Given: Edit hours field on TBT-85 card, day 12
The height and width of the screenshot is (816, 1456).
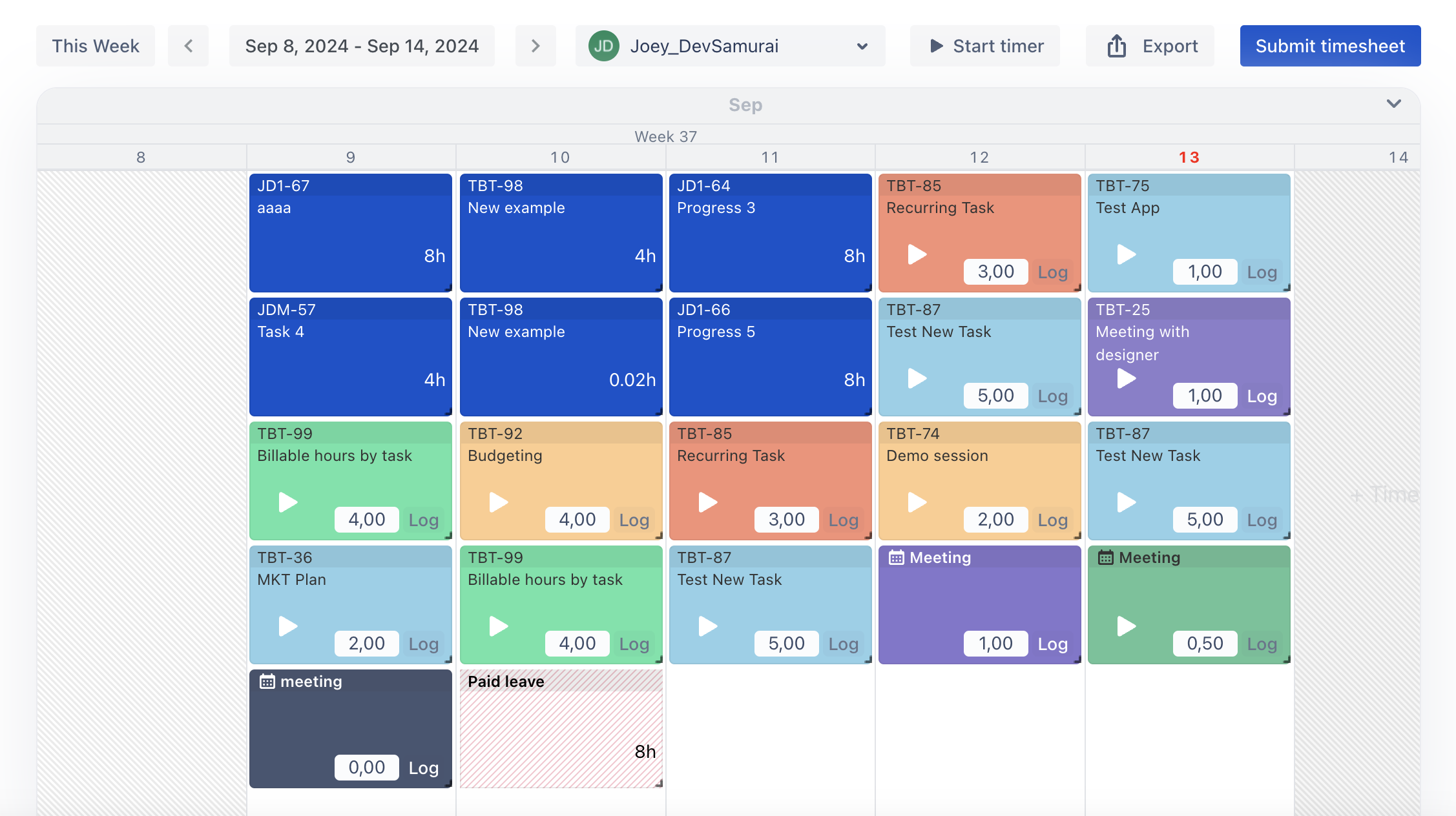Looking at the screenshot, I should [x=995, y=272].
